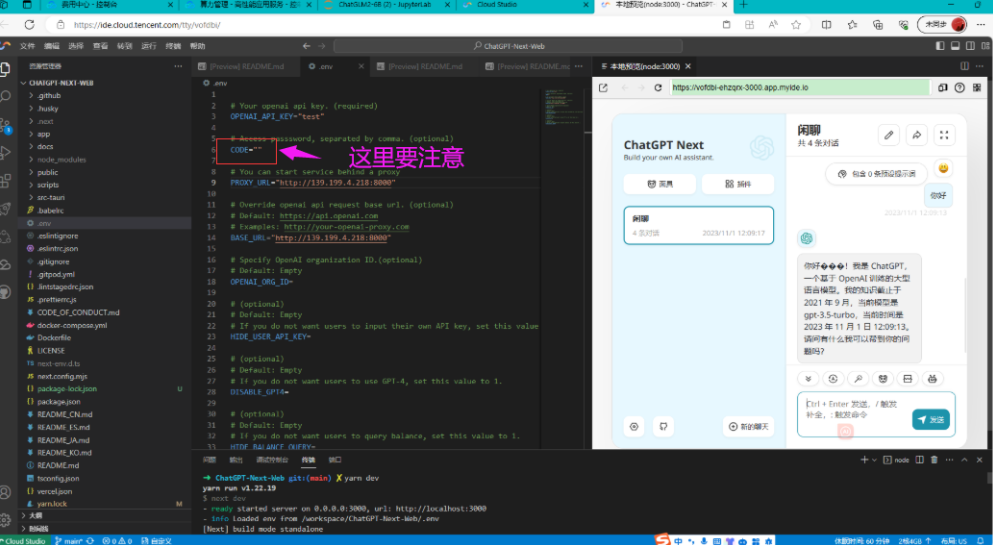Toggle the bottom panel layout icon
This screenshot has width=993, height=545.
click(x=955, y=46)
